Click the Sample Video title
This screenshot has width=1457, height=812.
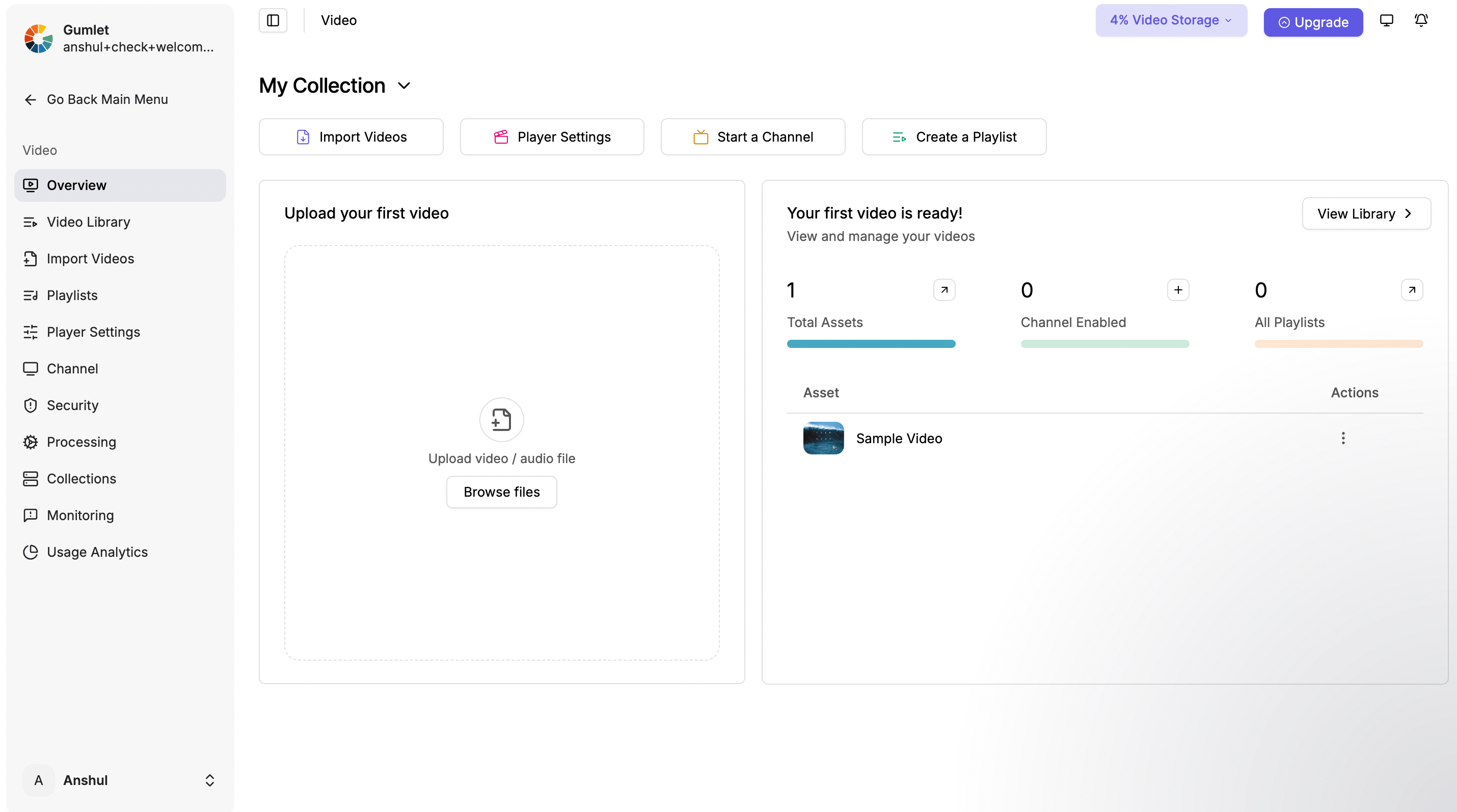(x=899, y=438)
